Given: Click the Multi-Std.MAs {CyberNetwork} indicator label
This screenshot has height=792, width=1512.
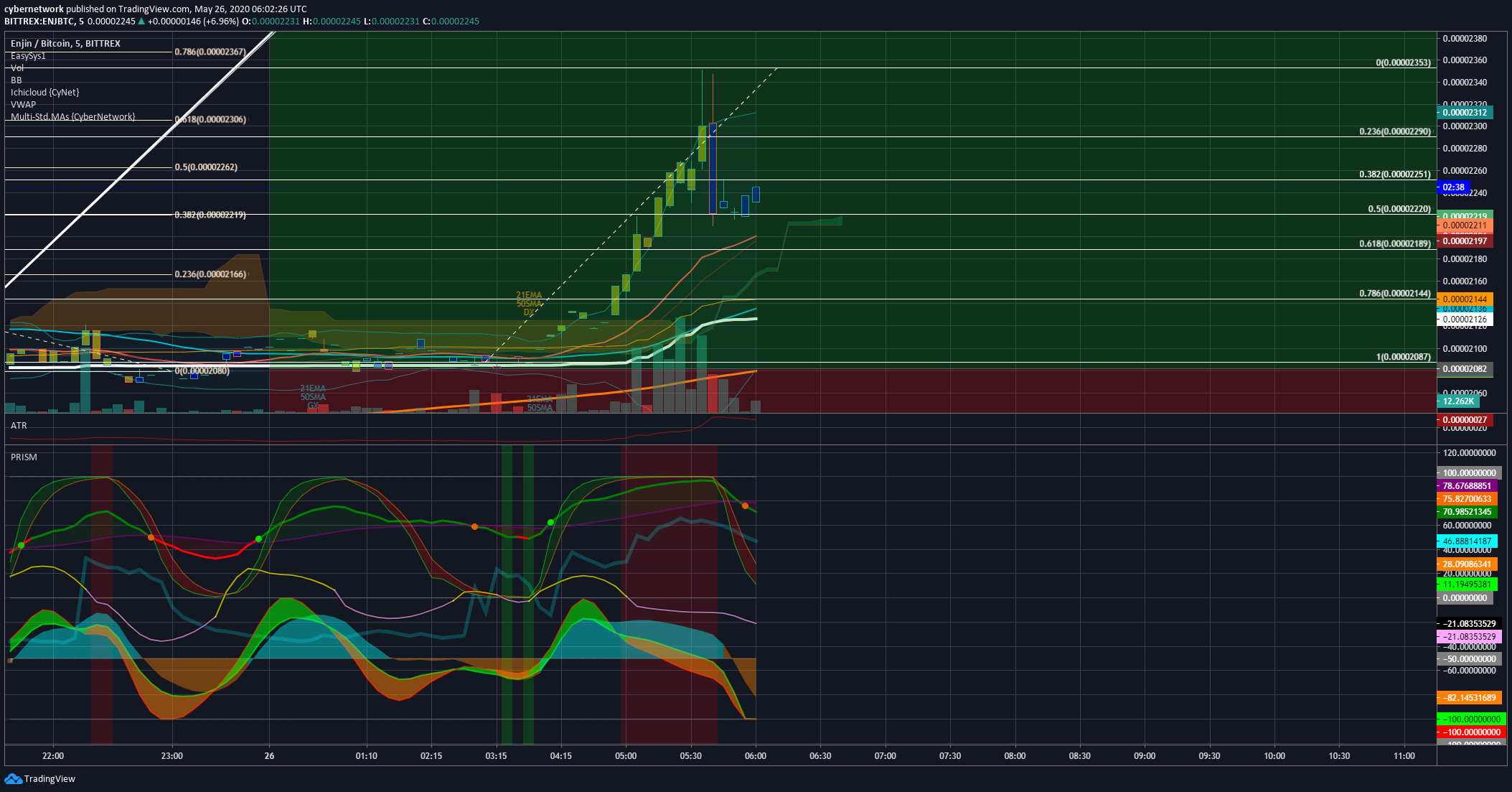Looking at the screenshot, I should click(x=72, y=117).
